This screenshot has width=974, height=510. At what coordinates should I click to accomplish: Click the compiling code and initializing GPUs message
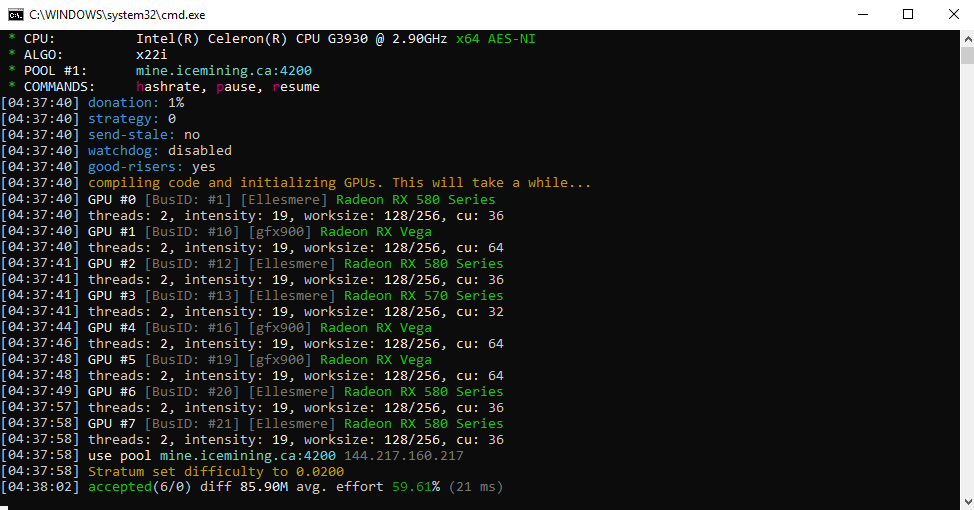pyautogui.click(x=340, y=183)
